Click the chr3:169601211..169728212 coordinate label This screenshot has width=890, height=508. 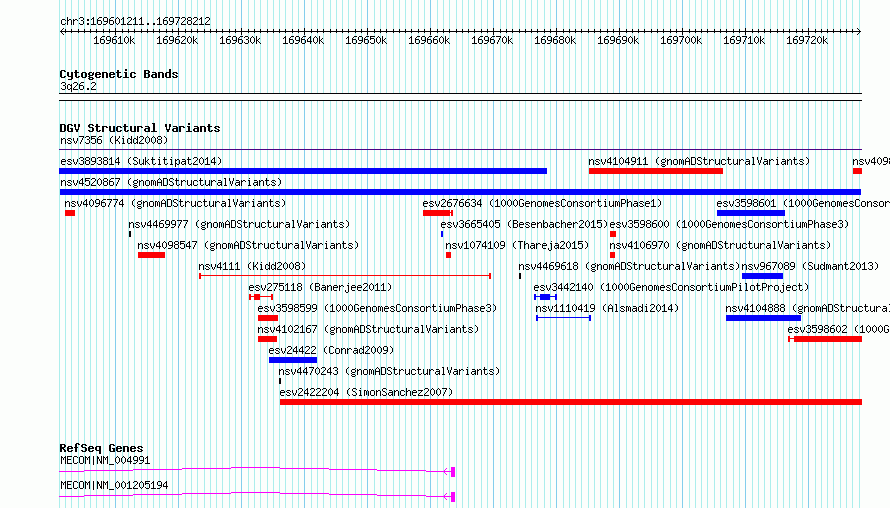[135, 21]
